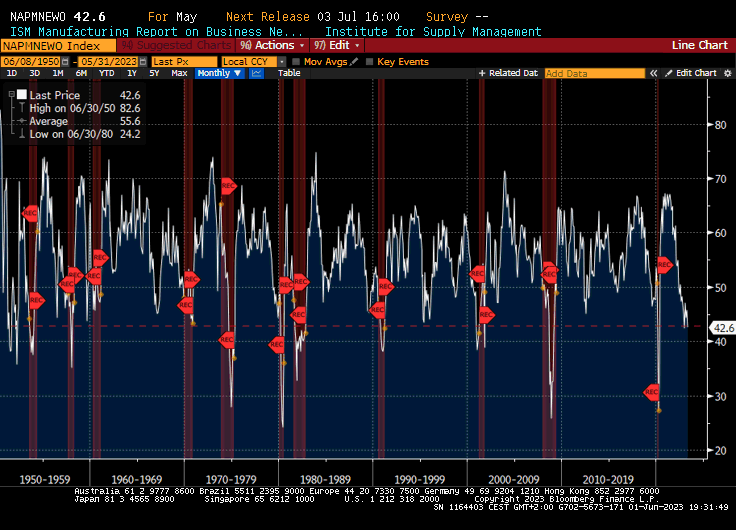Open calendar picker for end date 05/31/2023

pyautogui.click(x=143, y=62)
